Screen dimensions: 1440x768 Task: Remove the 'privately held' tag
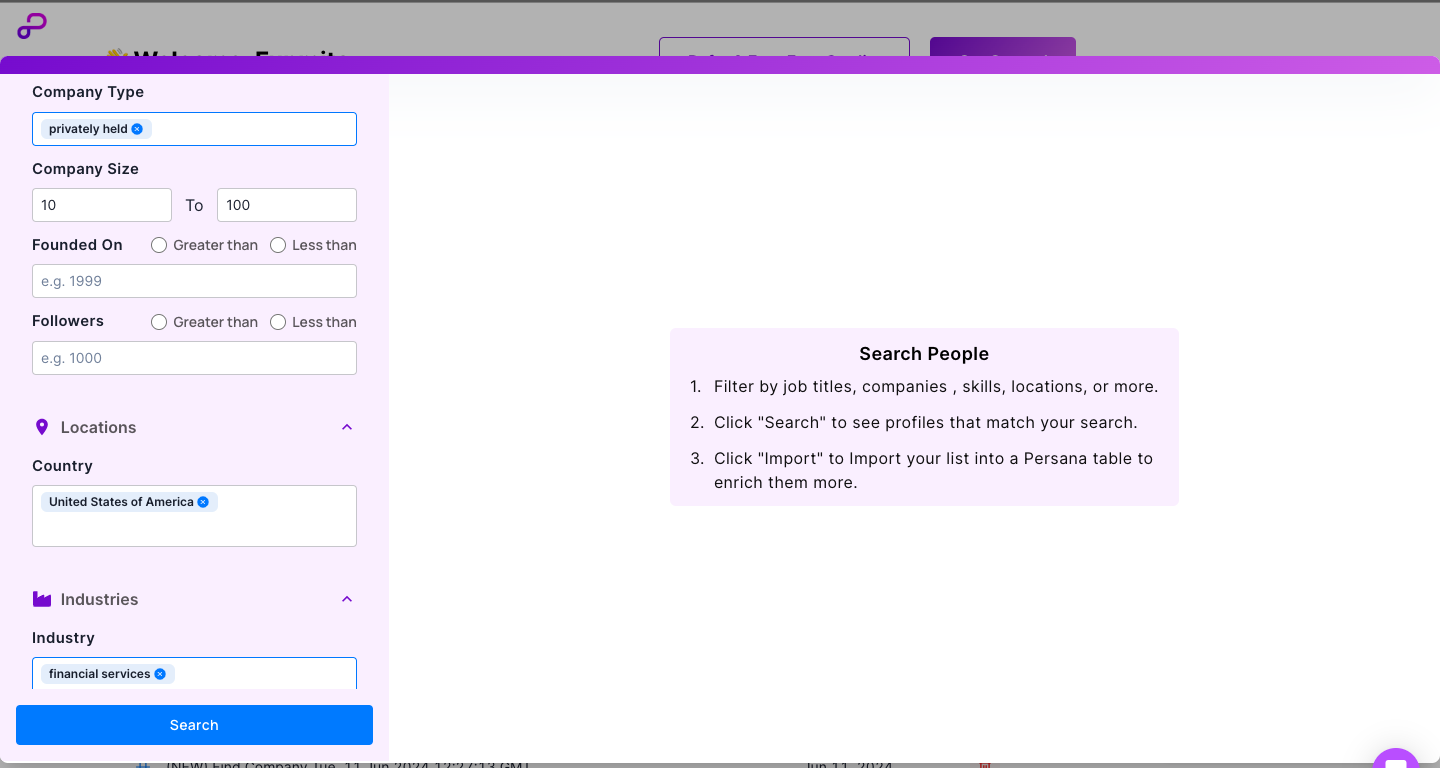pyautogui.click(x=137, y=129)
